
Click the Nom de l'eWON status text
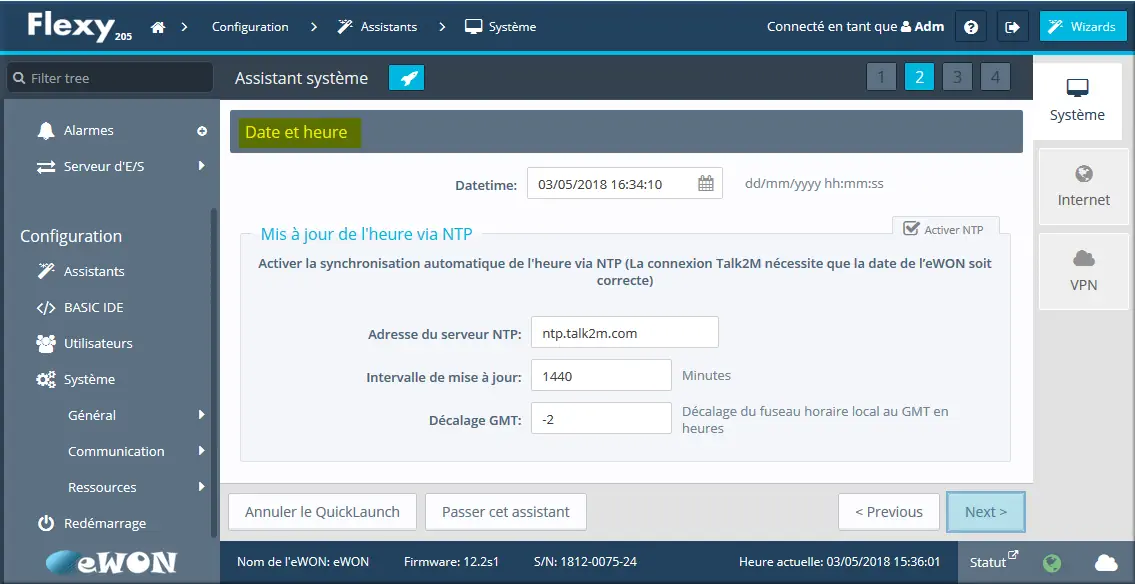pyautogui.click(x=303, y=562)
